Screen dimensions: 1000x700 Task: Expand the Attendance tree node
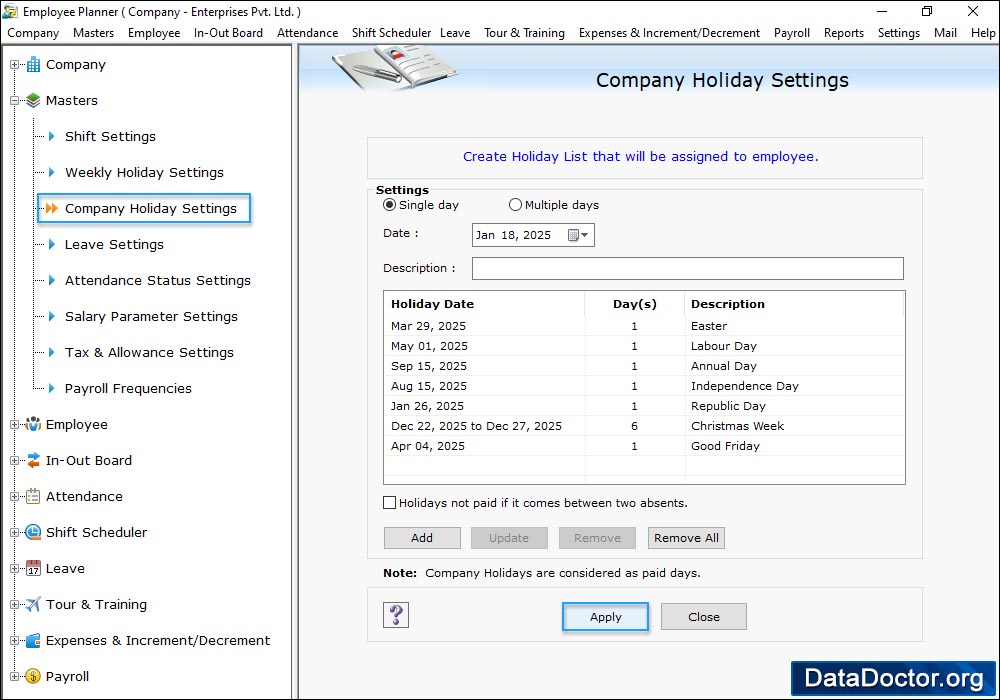[x=14, y=496]
